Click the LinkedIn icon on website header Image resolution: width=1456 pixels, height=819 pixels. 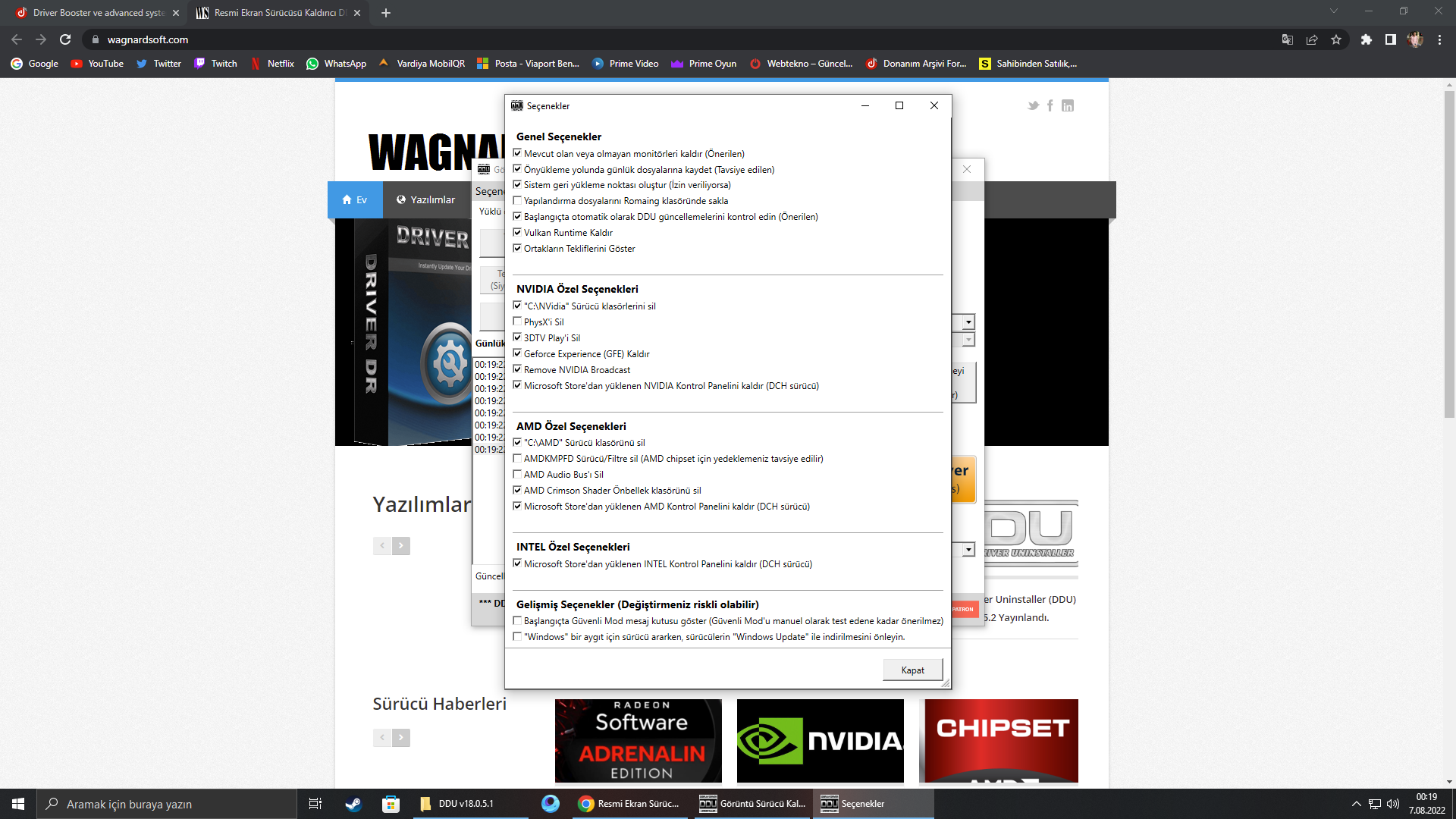(1068, 105)
